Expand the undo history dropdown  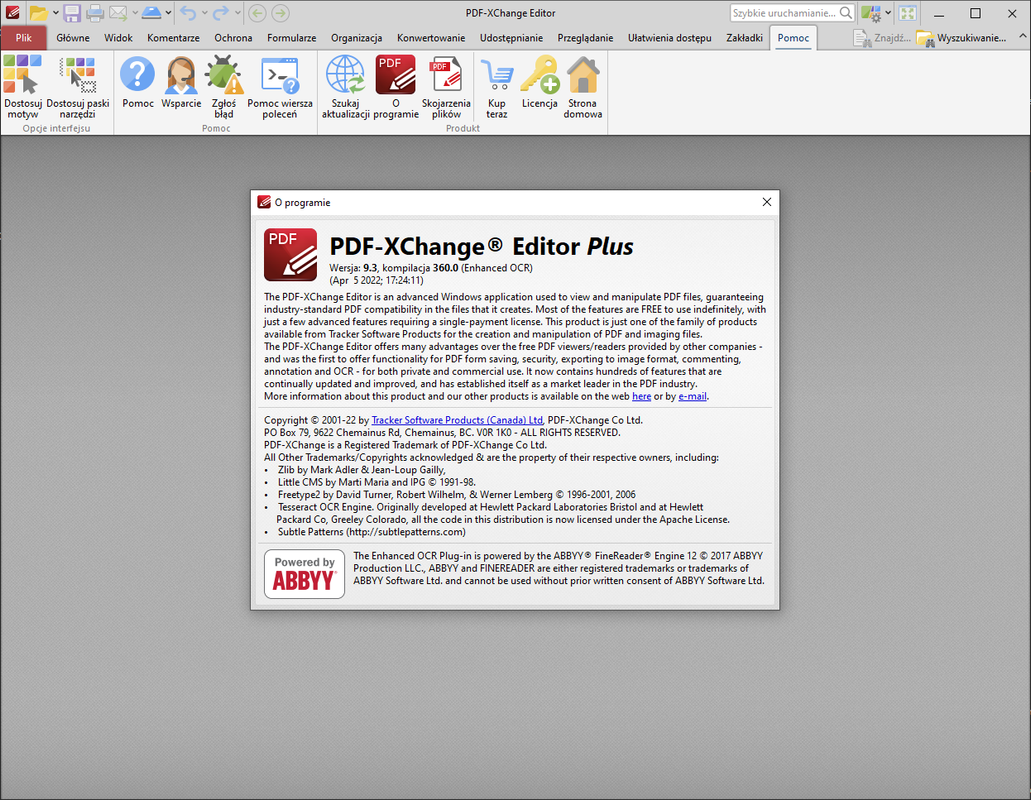tap(204, 12)
